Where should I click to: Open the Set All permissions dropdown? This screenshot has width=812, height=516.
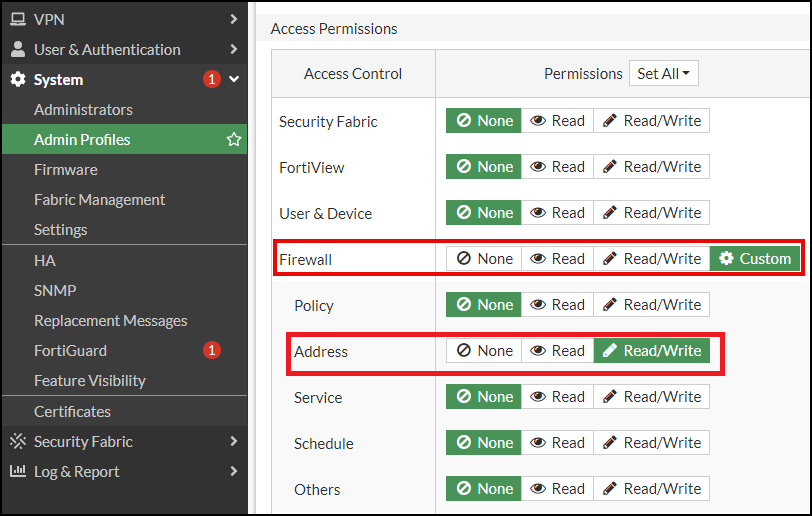[x=664, y=74]
